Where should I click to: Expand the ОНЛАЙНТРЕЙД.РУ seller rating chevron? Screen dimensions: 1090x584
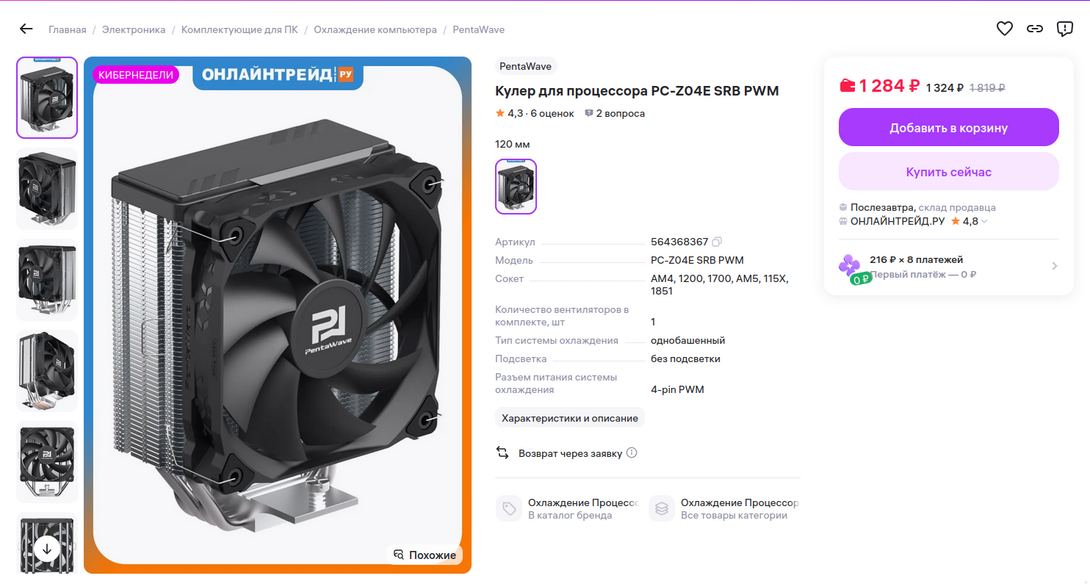pos(984,222)
